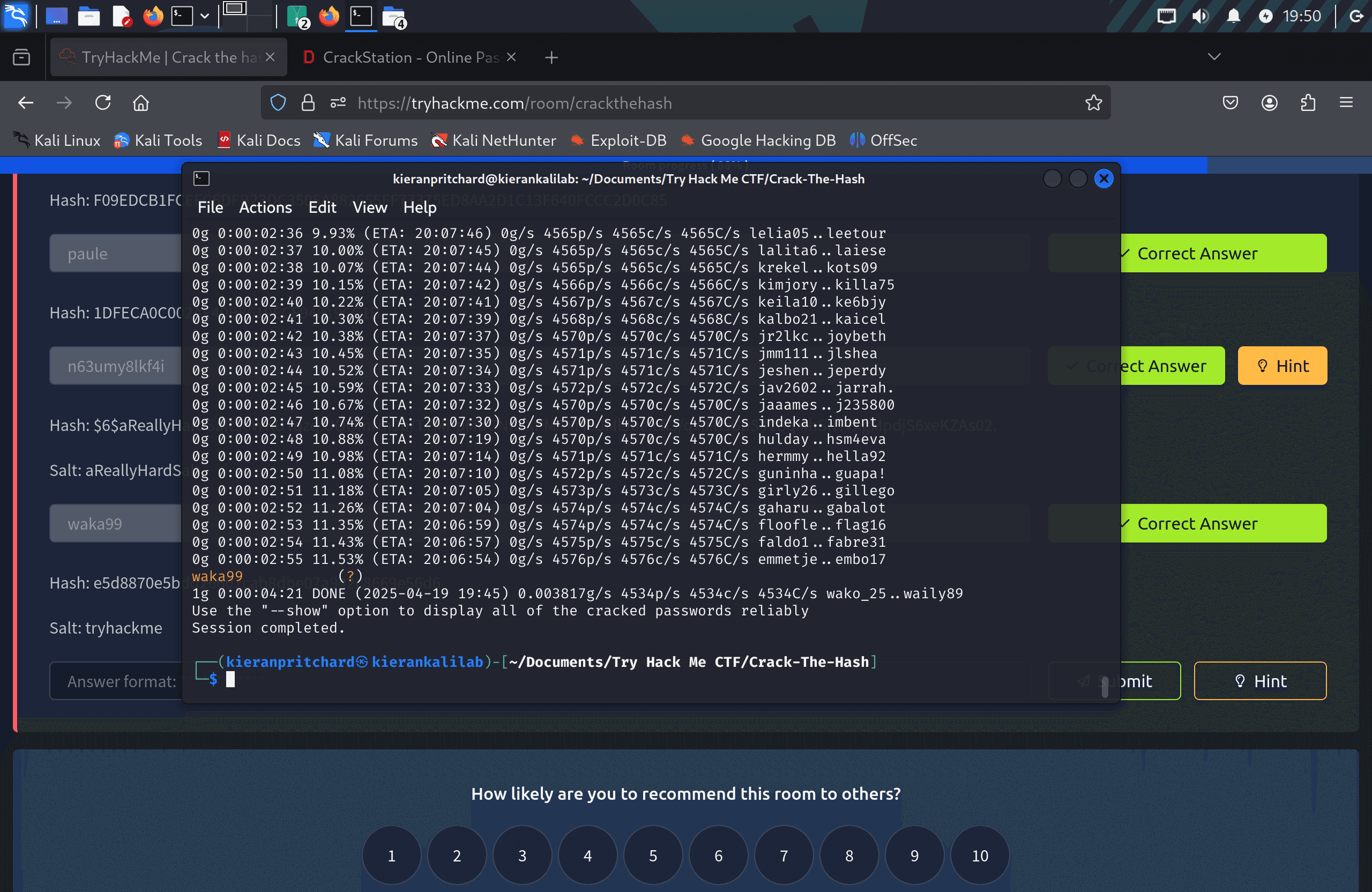Open the Kali applications menu
Viewport: 1372px width, 892px height.
pos(16,16)
